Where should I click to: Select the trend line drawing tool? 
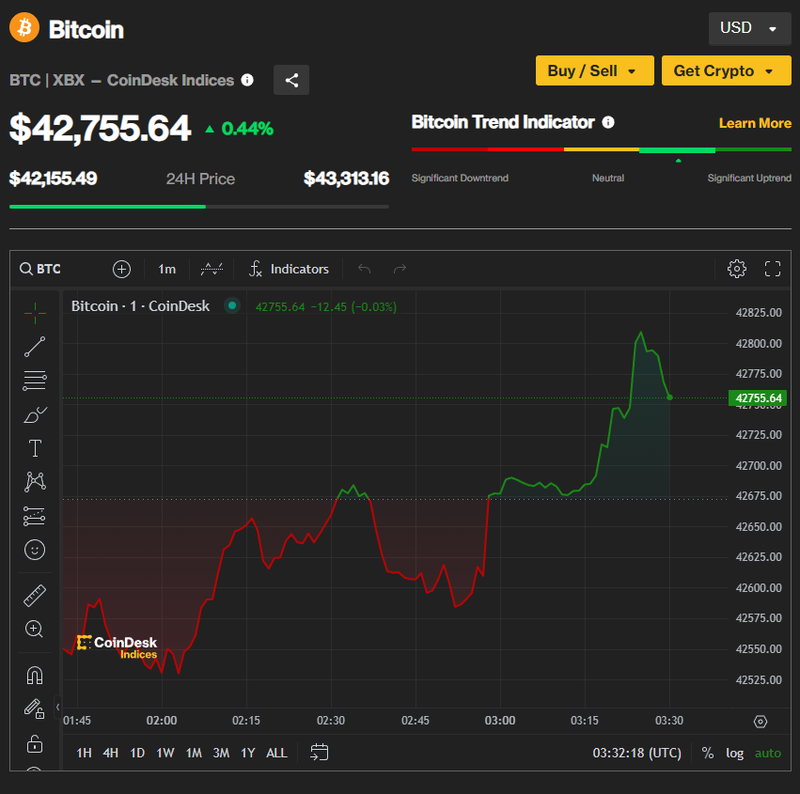pyautogui.click(x=35, y=347)
